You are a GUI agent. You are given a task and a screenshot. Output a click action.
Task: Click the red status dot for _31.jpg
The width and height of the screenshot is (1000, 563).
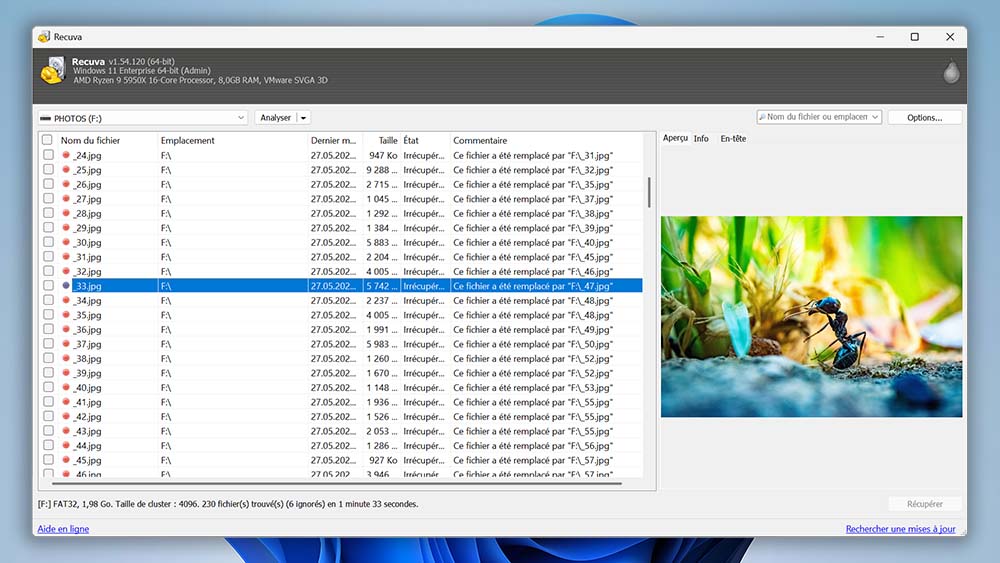(66, 257)
